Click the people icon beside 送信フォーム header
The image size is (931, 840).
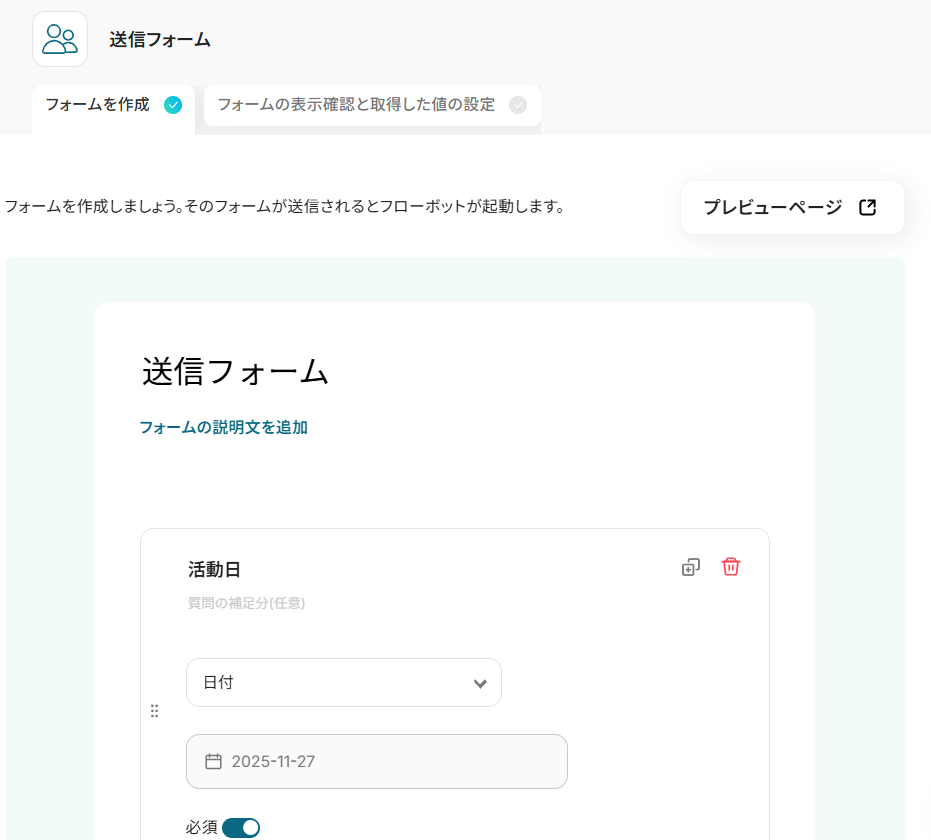[x=60, y=40]
